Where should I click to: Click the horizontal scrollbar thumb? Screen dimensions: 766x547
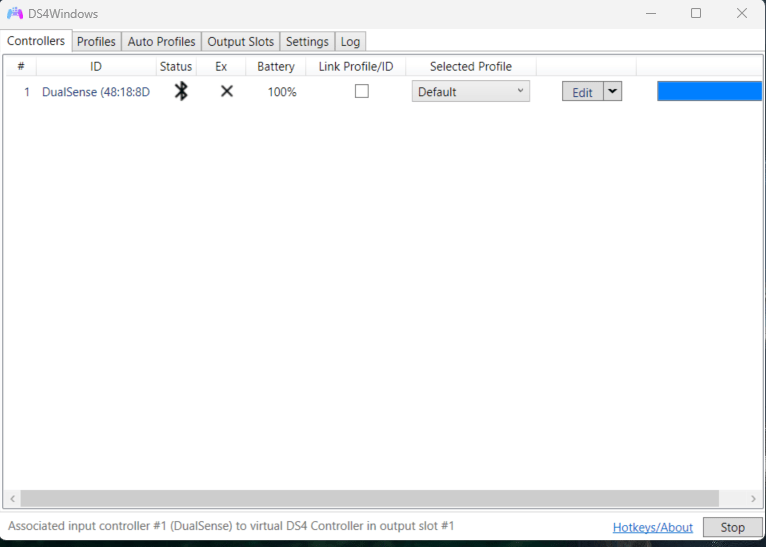coord(370,499)
